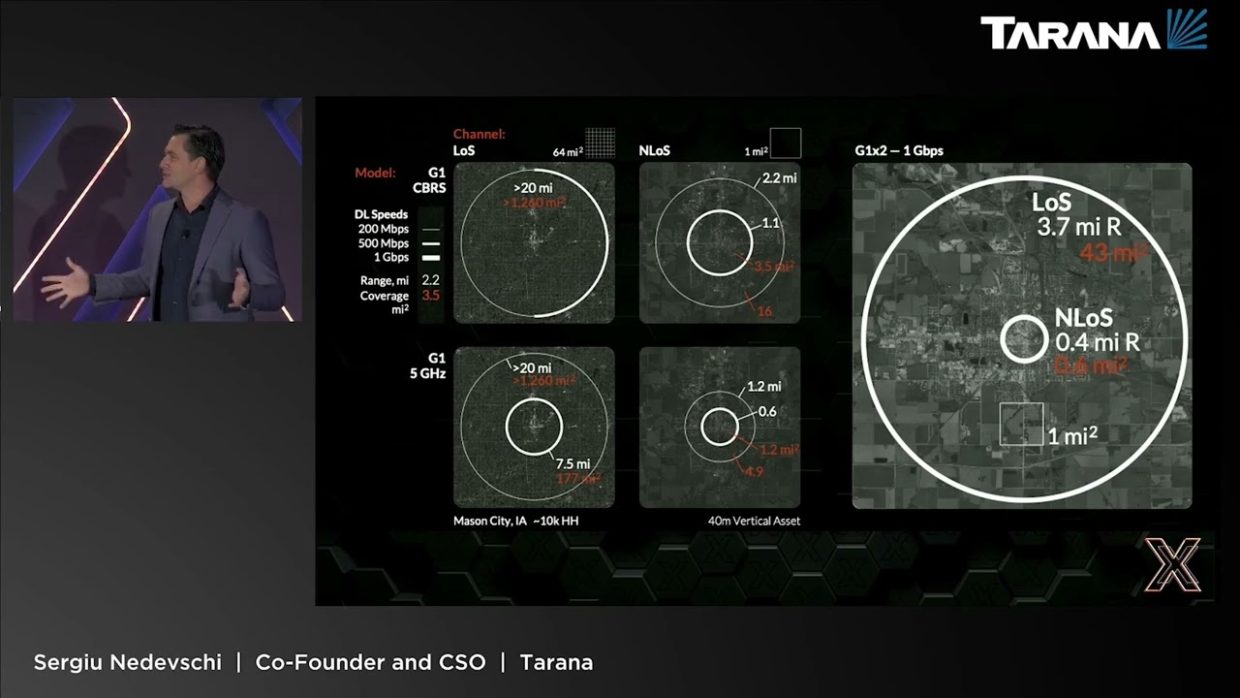Click the "NLoS" column heading

(x=654, y=151)
